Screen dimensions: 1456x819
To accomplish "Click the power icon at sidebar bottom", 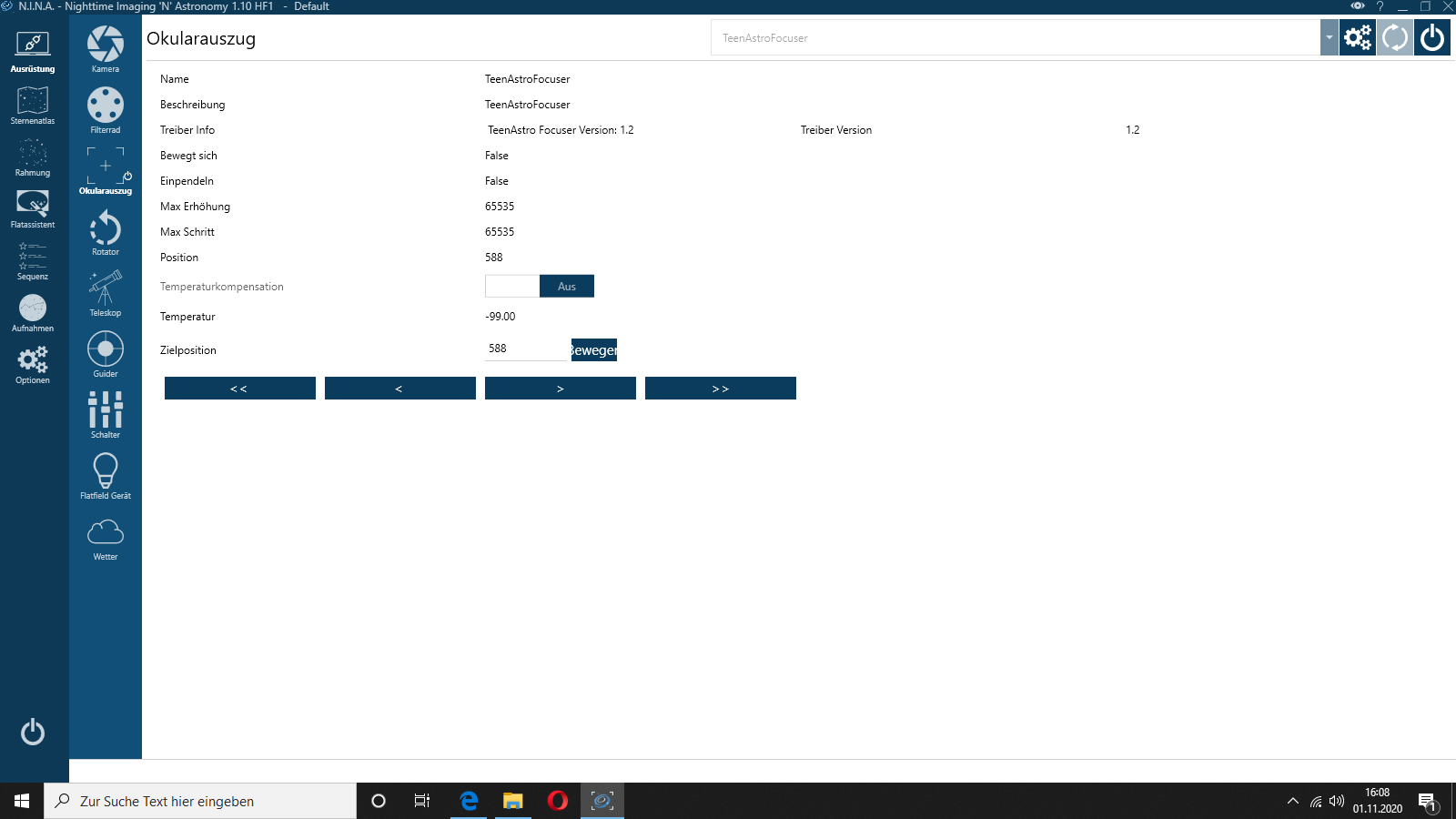I will pyautogui.click(x=33, y=732).
